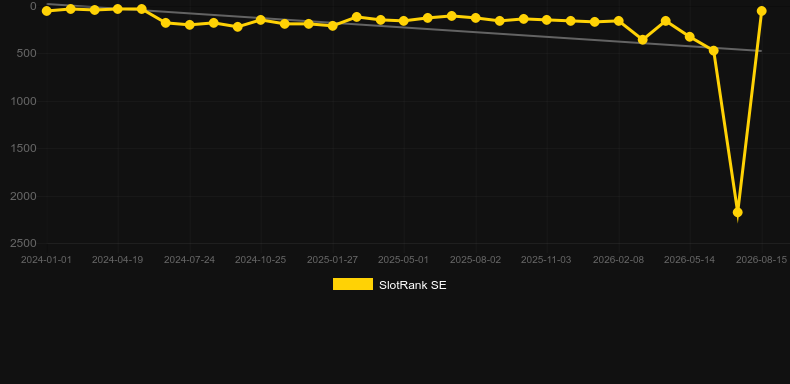This screenshot has width=790, height=384.
Task: Click the SlotRank SE legend label
Action: 413,285
